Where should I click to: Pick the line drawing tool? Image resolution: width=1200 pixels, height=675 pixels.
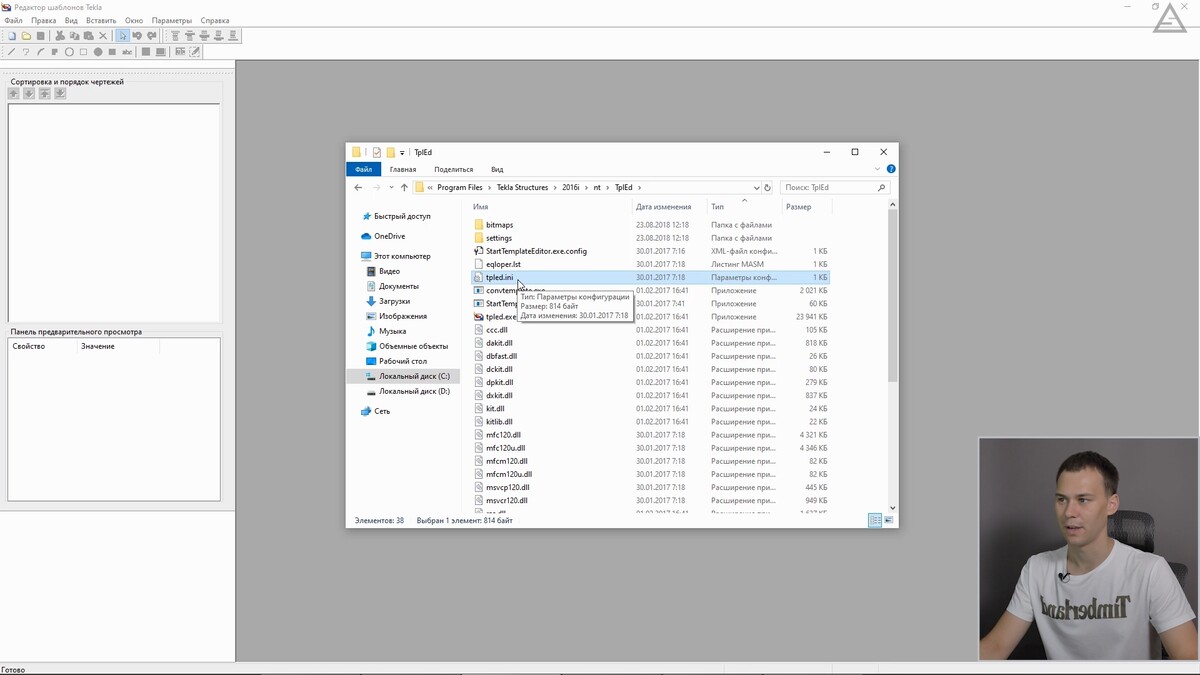pos(12,52)
